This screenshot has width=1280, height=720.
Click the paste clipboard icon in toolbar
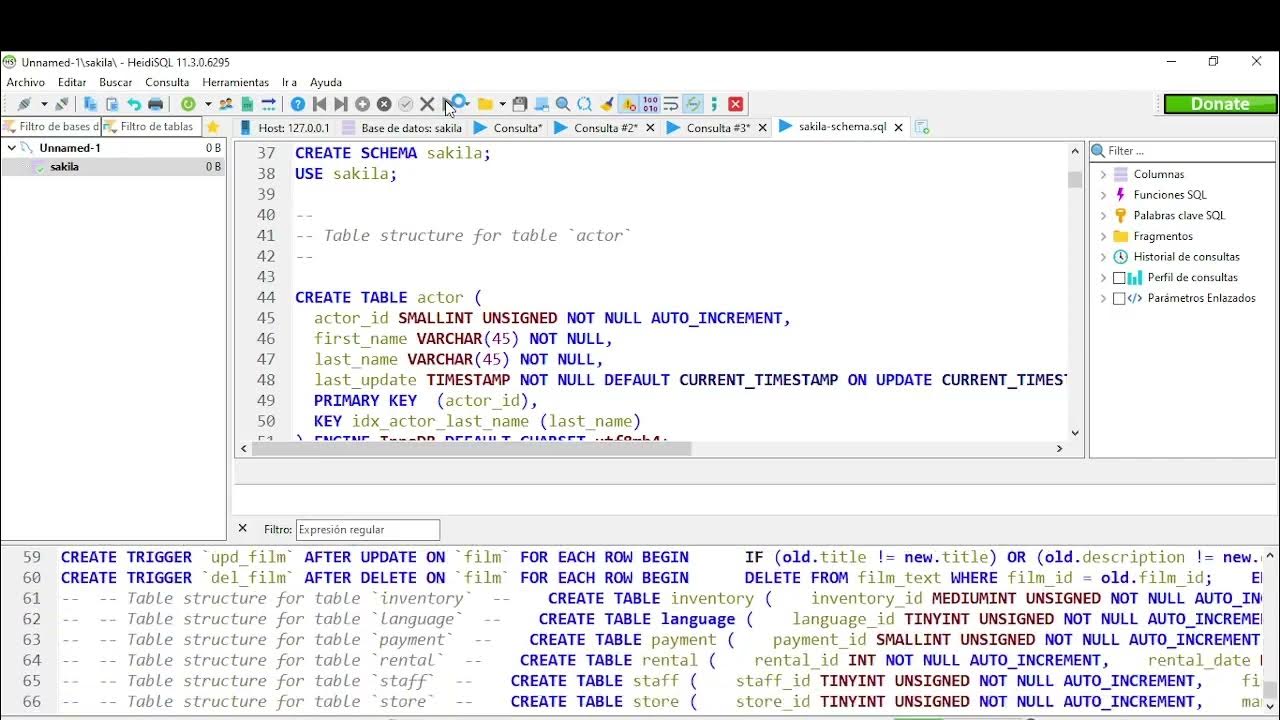click(x=112, y=104)
